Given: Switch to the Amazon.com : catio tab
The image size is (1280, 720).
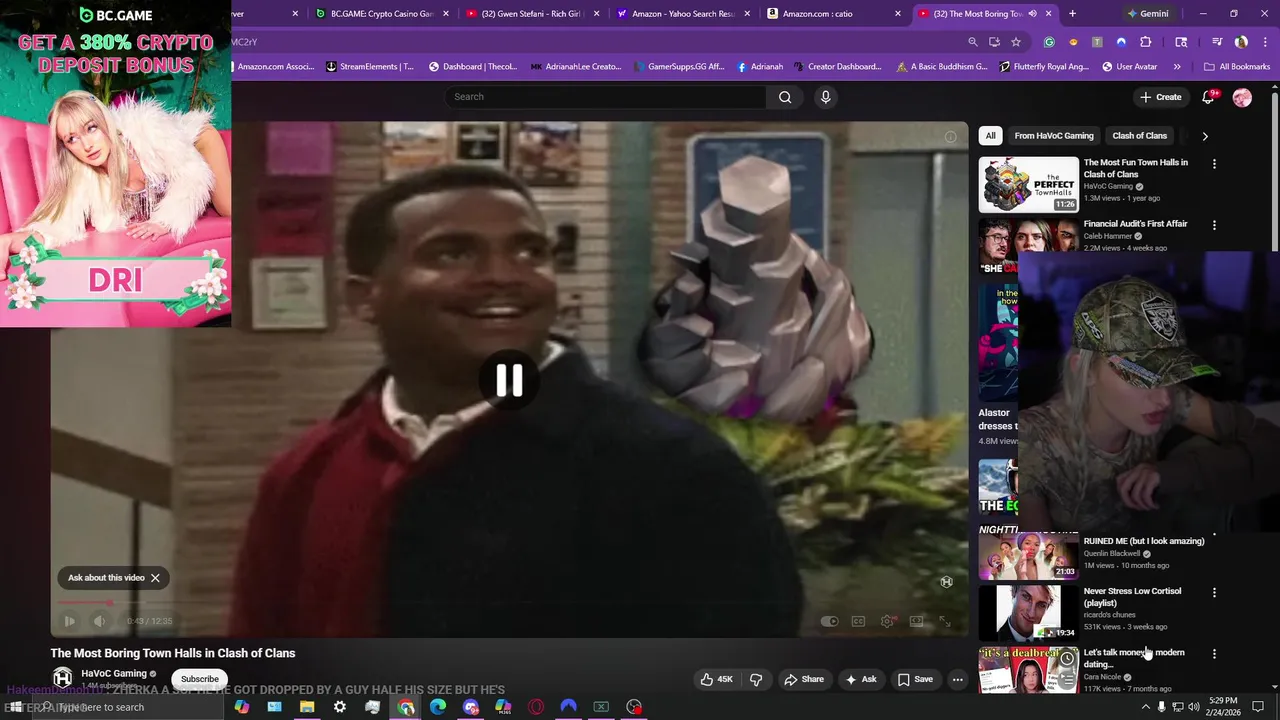Looking at the screenshot, I should [834, 14].
